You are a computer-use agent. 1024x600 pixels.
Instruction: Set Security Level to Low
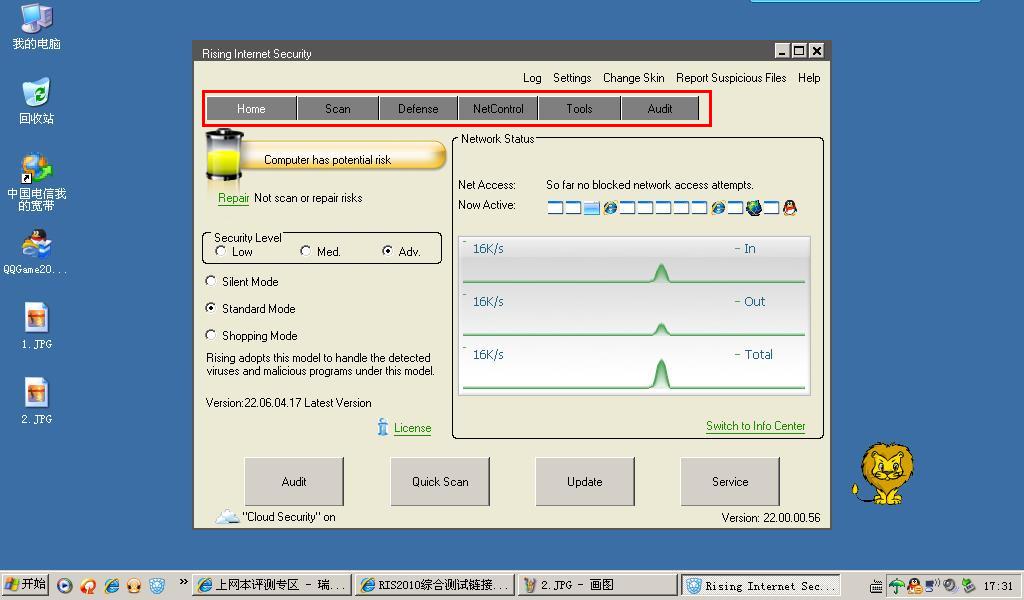(x=221, y=251)
